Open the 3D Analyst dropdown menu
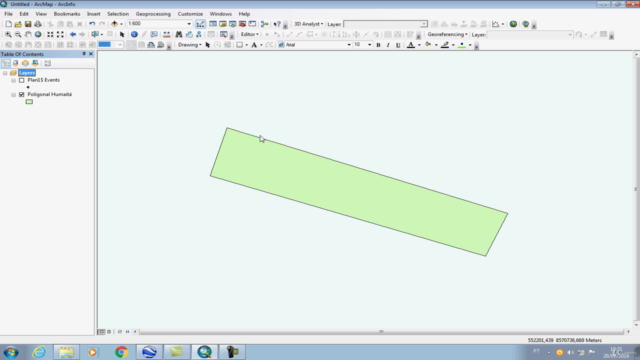Viewport: 640px width, 360px height. tap(309, 24)
